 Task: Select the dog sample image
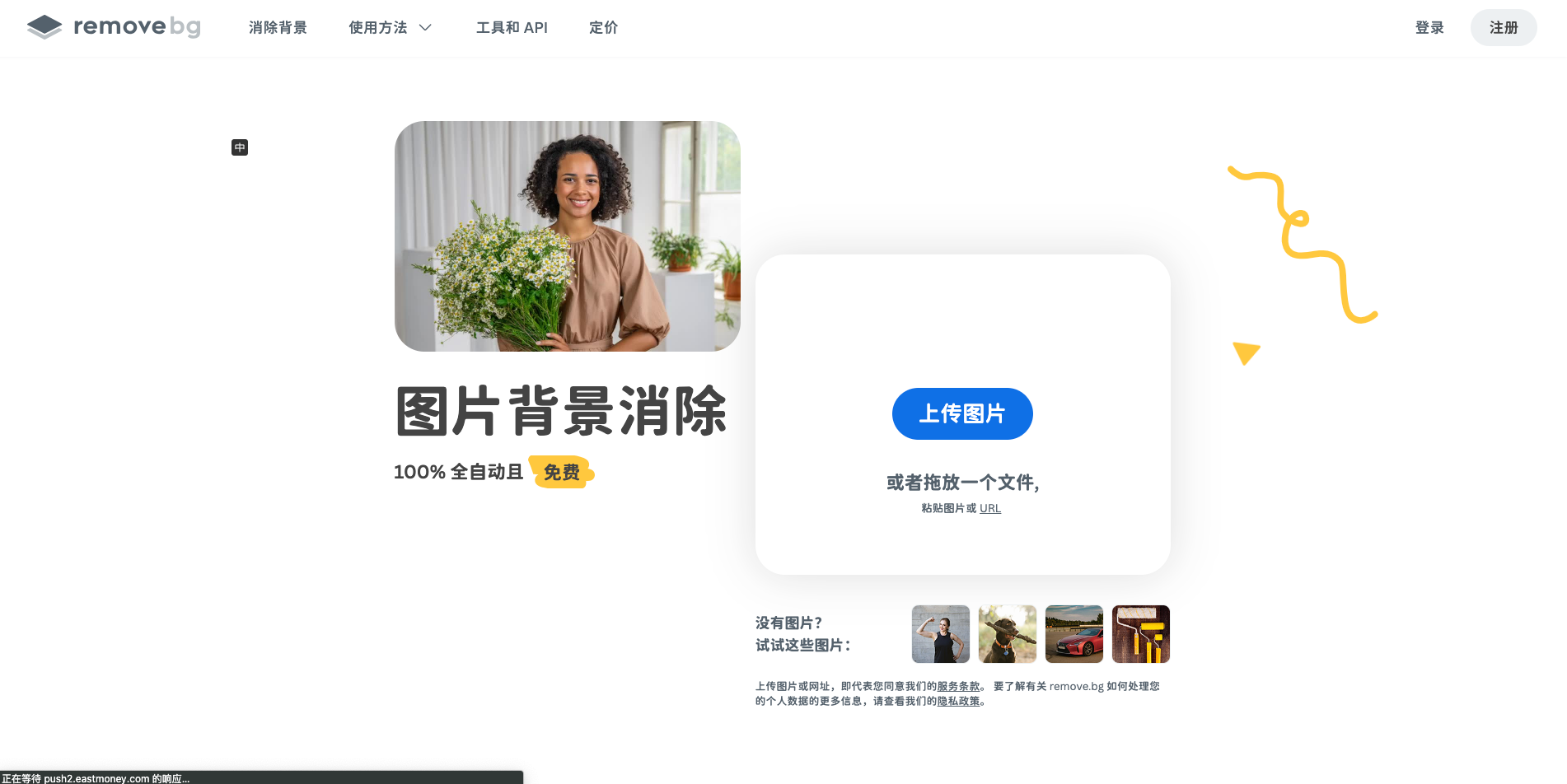[x=1008, y=634]
